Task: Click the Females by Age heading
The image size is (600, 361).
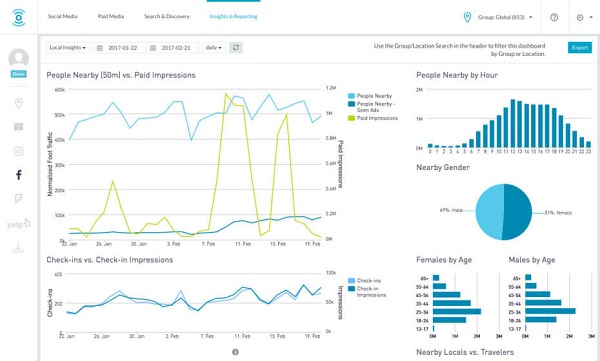Action: tap(444, 260)
